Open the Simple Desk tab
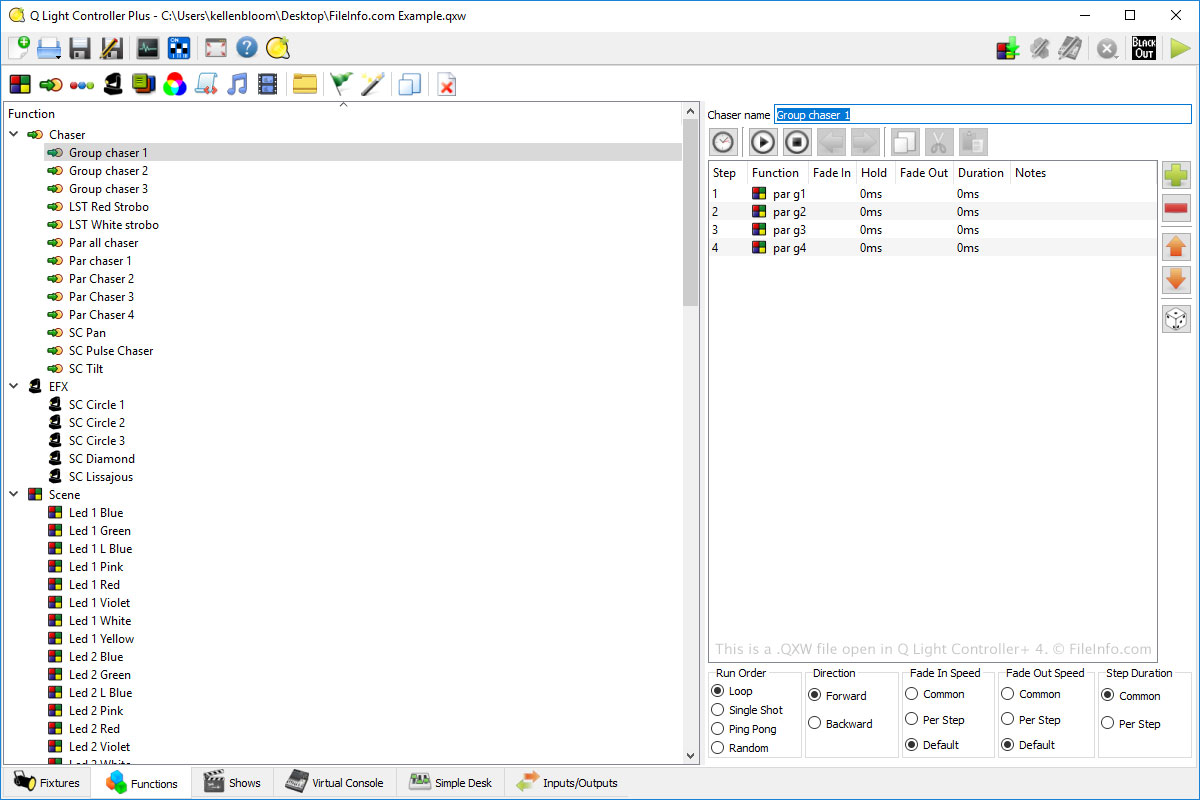This screenshot has height=800, width=1200. pyautogui.click(x=450, y=783)
